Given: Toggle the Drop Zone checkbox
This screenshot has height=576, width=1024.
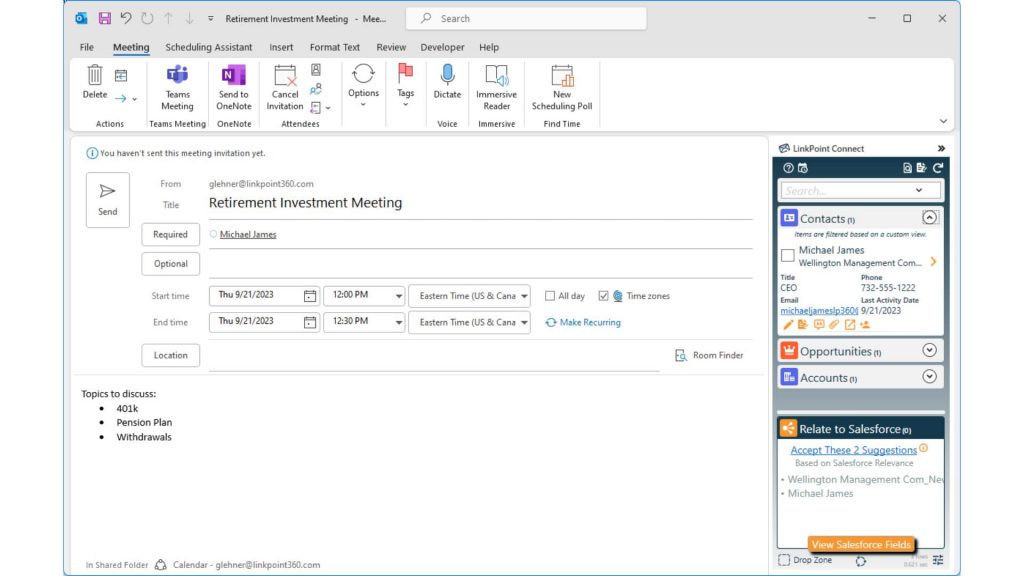Looking at the screenshot, I should click(784, 560).
